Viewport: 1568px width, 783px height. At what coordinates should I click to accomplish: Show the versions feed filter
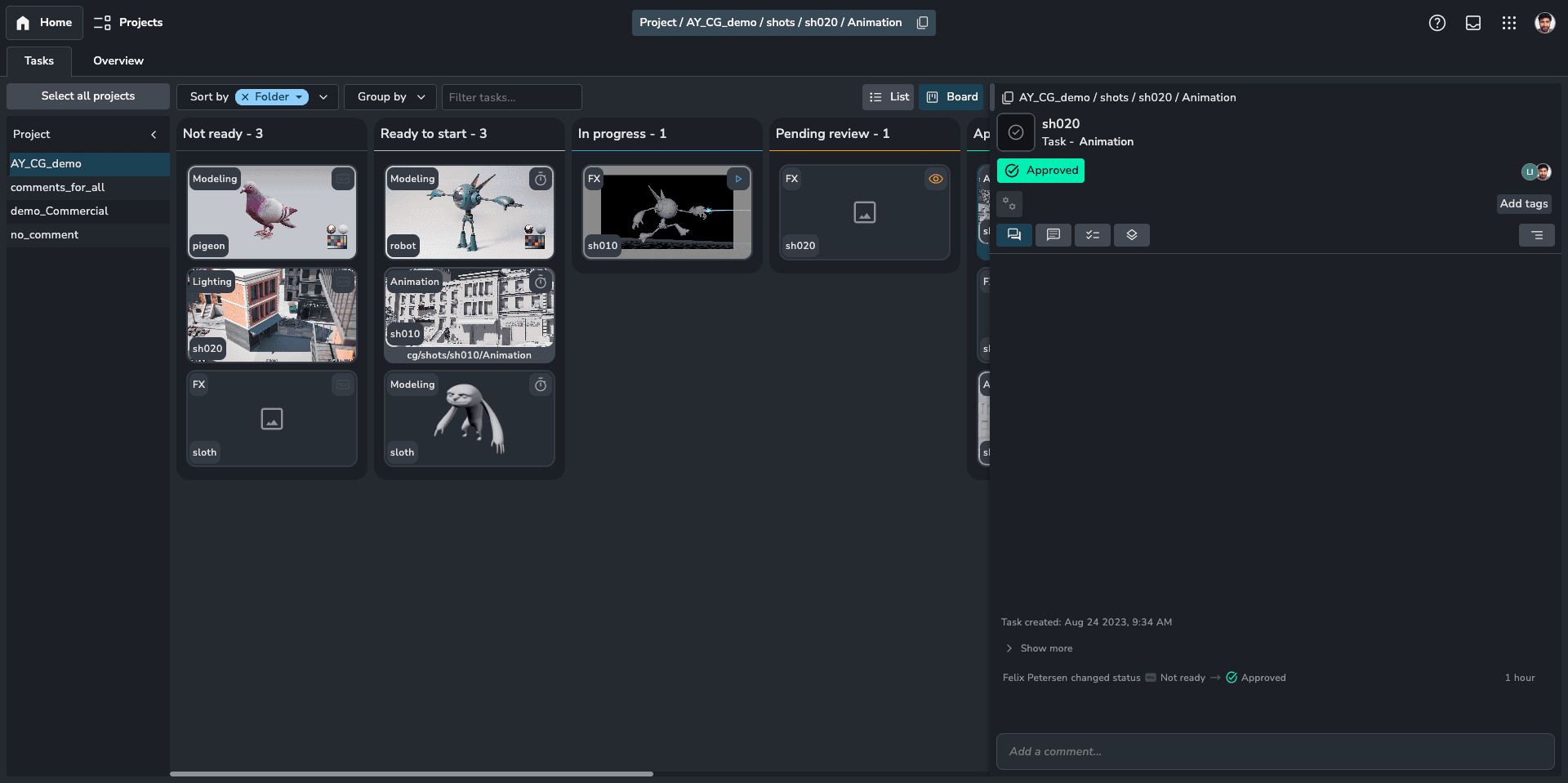point(1131,235)
